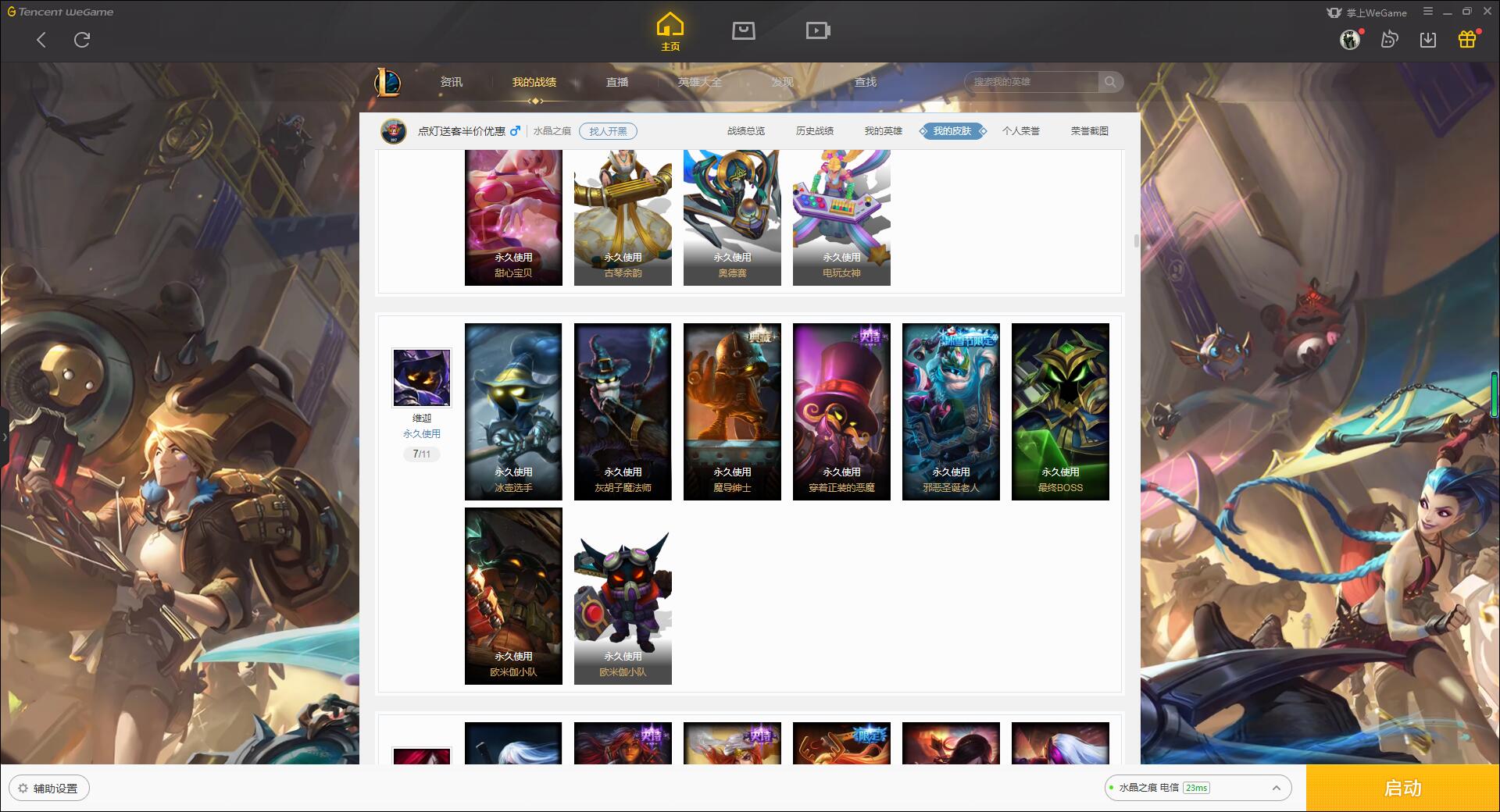Select the 我的皮肤 sub-tab
1500x812 pixels.
[x=952, y=131]
